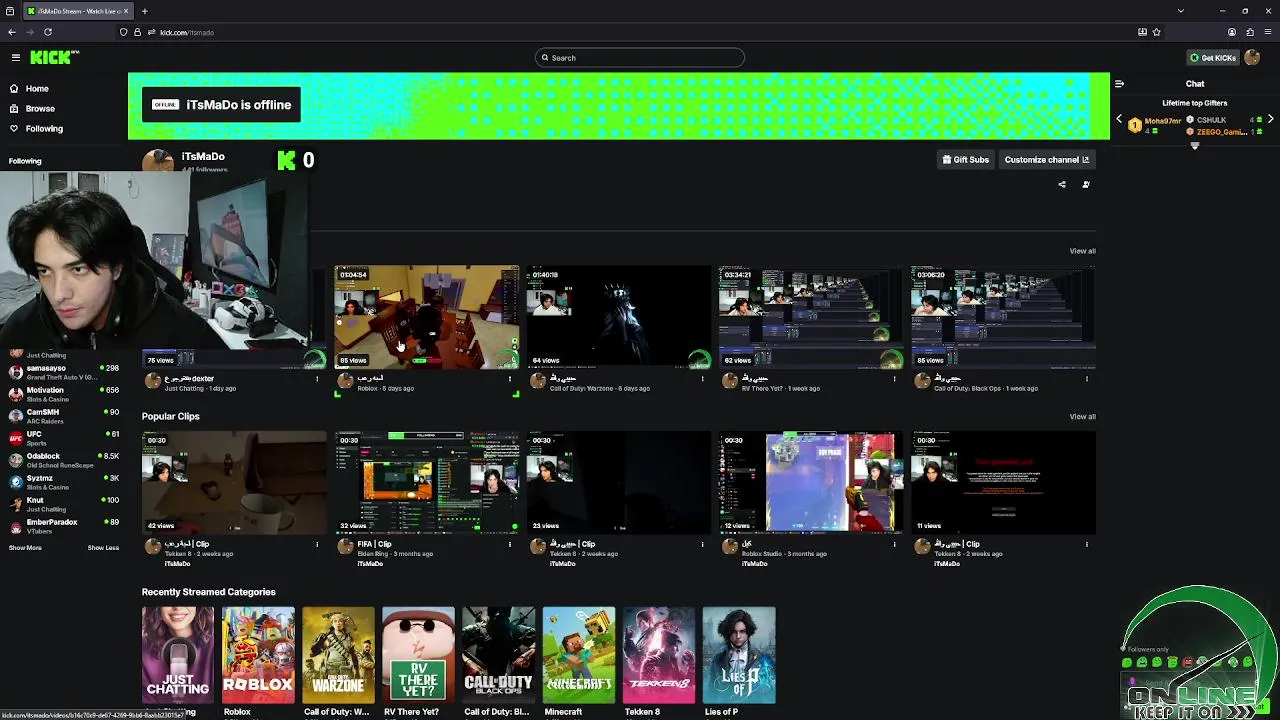1280x720 pixels.
Task: Open Odablock channel in sidebar
Action: [64, 460]
